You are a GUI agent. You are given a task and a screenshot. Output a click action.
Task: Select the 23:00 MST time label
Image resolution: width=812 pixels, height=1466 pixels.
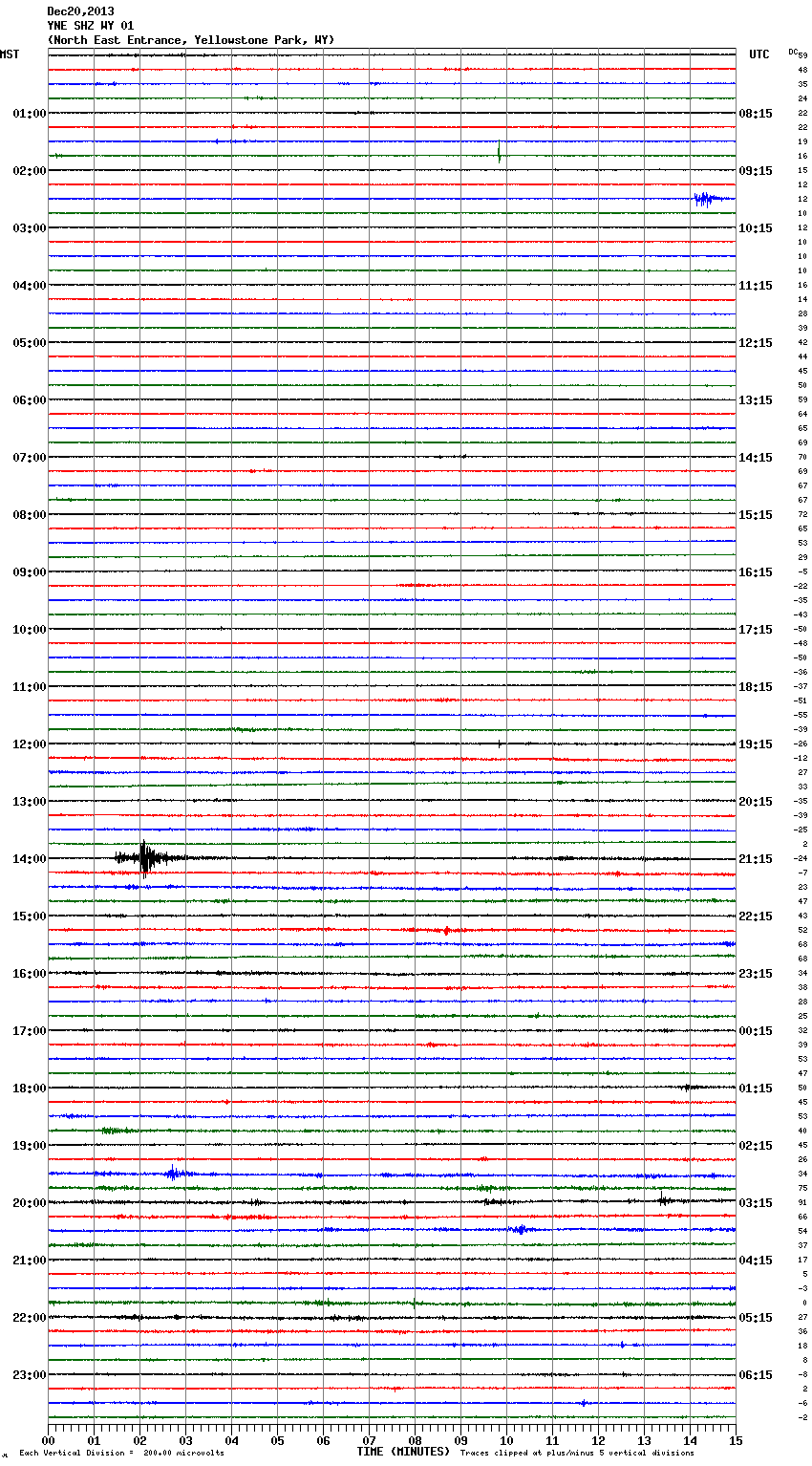point(30,1375)
